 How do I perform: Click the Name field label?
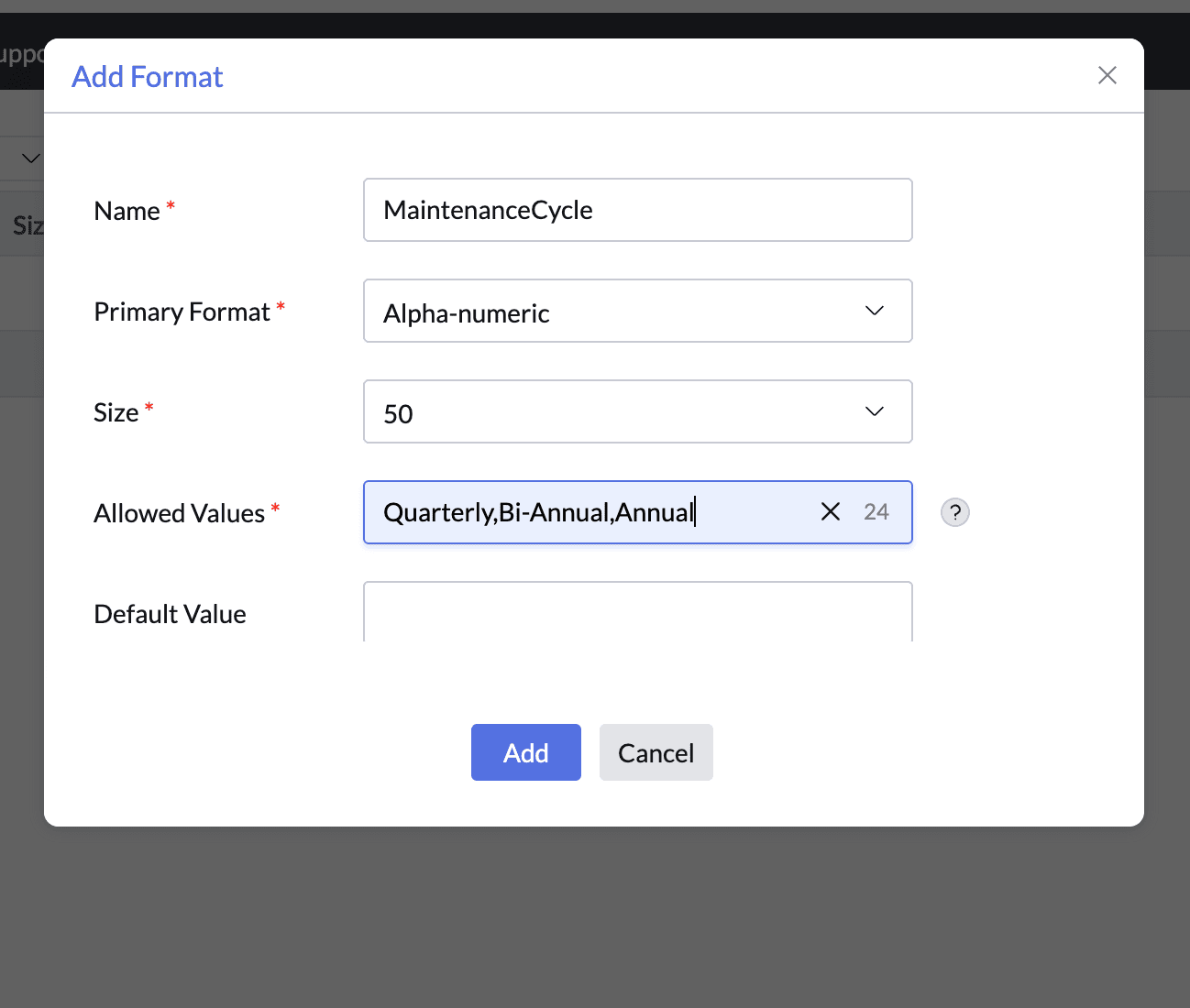point(127,211)
